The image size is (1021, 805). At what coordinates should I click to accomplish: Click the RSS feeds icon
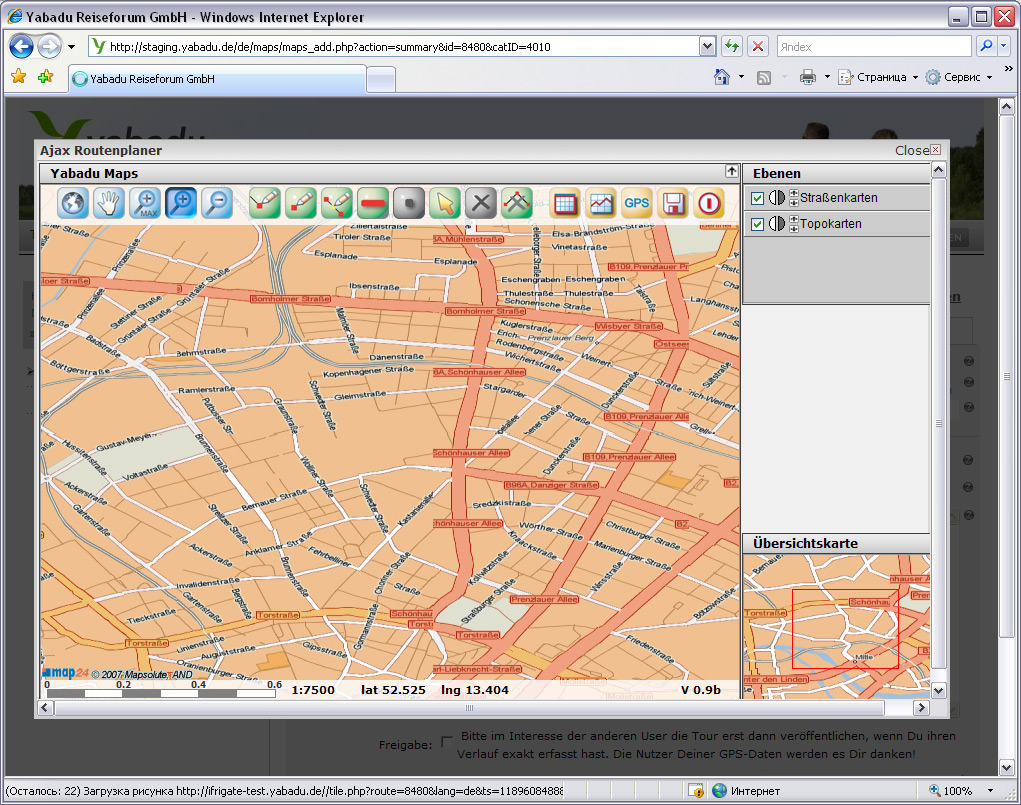(764, 78)
